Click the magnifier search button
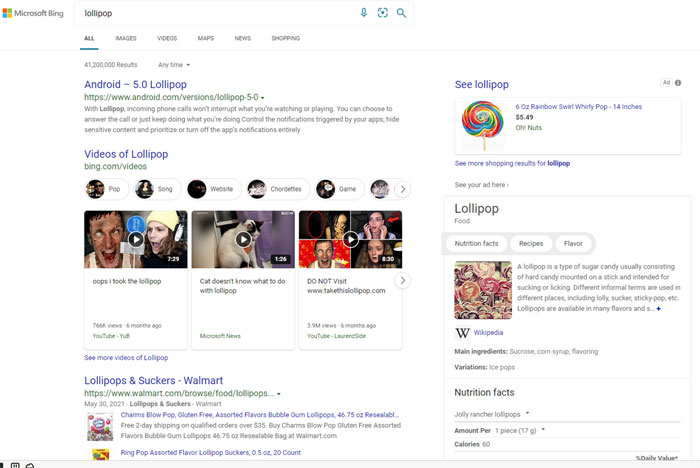This screenshot has width=700, height=468. [401, 13]
